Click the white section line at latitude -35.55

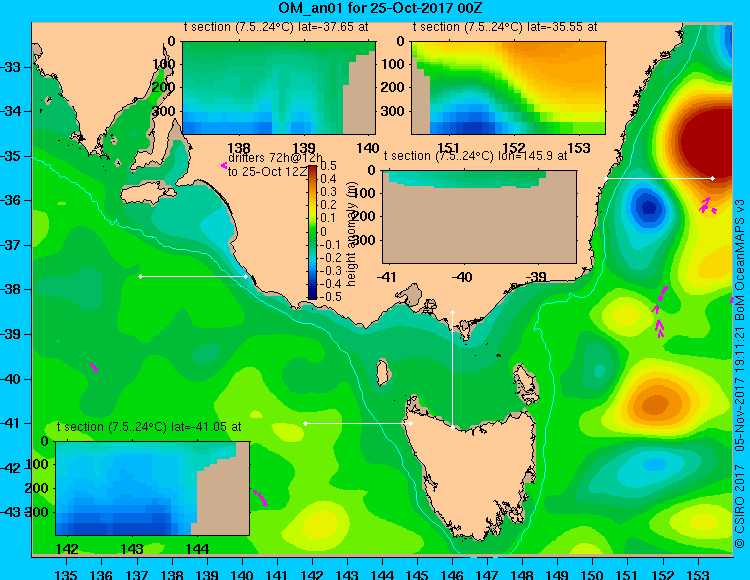pyautogui.click(x=660, y=178)
